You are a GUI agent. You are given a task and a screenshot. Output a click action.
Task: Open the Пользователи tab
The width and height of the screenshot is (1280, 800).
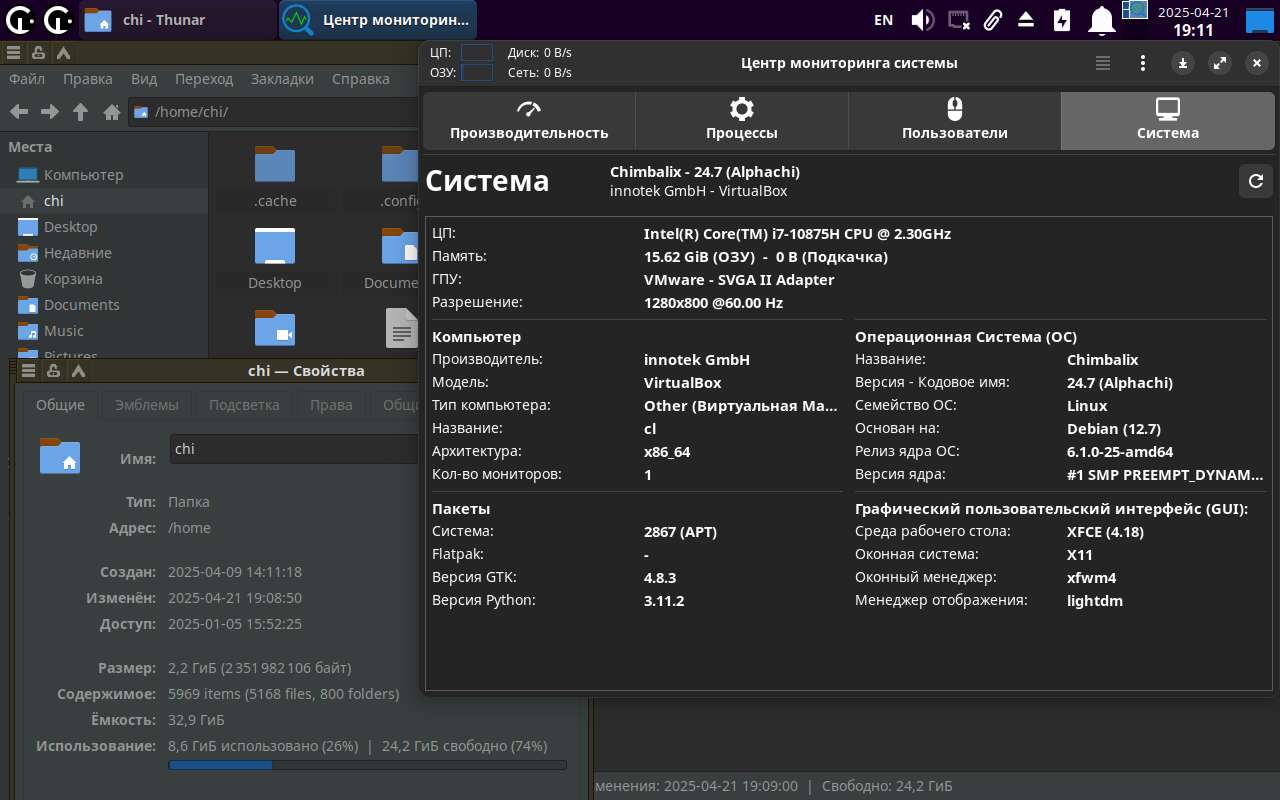(954, 120)
